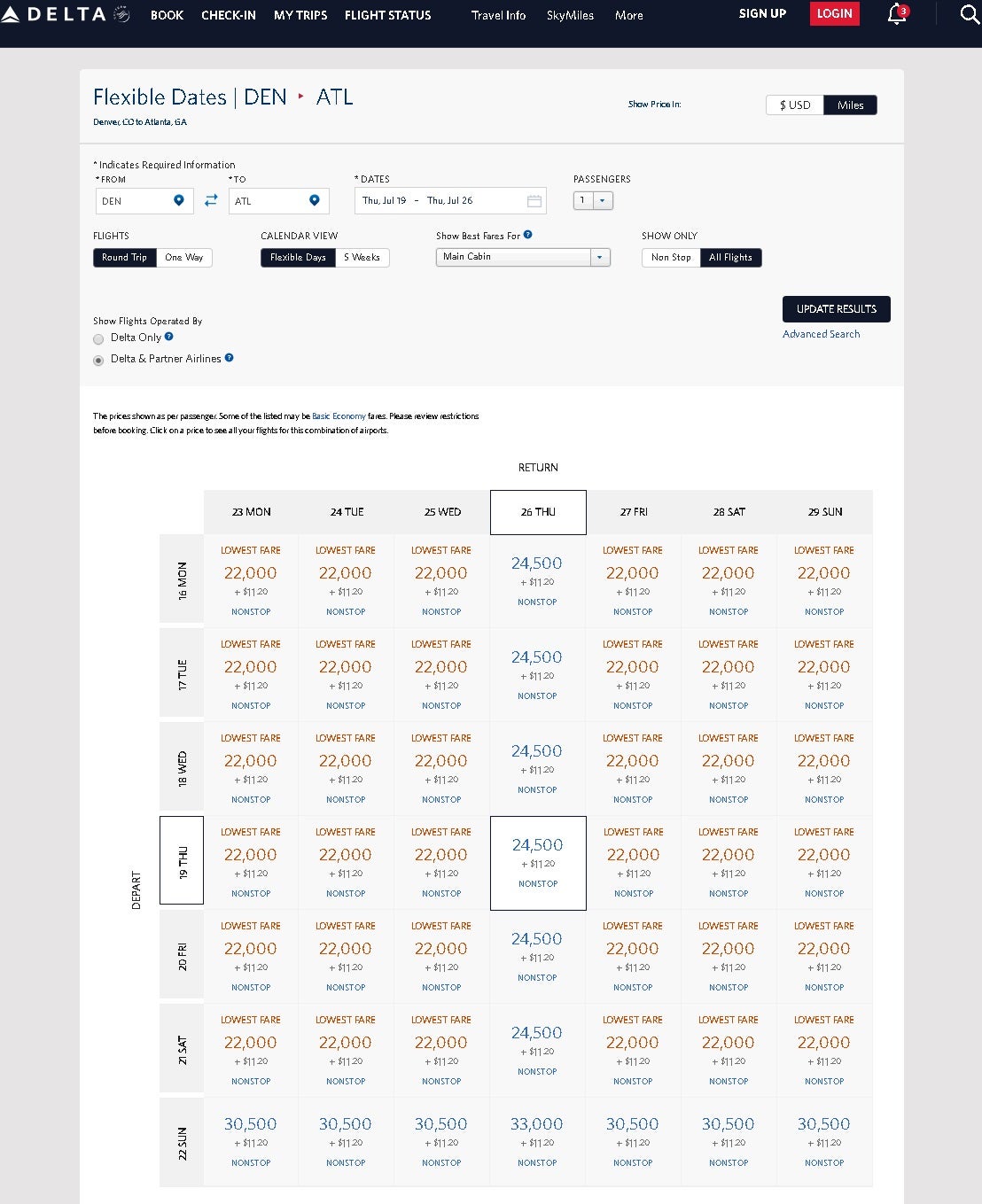
Task: Open the dates calendar icon
Action: point(534,201)
